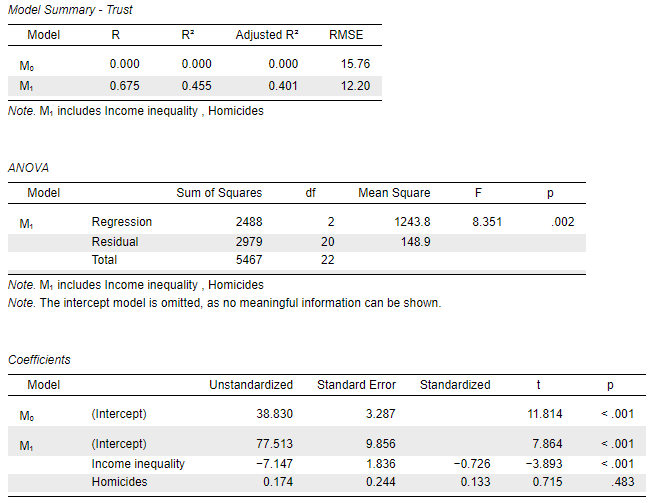654x503 pixels.
Task: Click the Adjusted R² column header
Action: 267,35
